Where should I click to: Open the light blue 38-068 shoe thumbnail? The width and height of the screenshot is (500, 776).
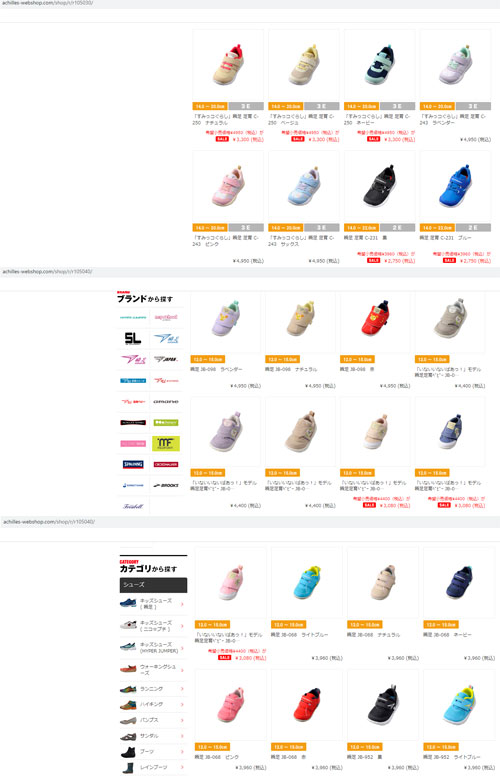click(x=307, y=582)
